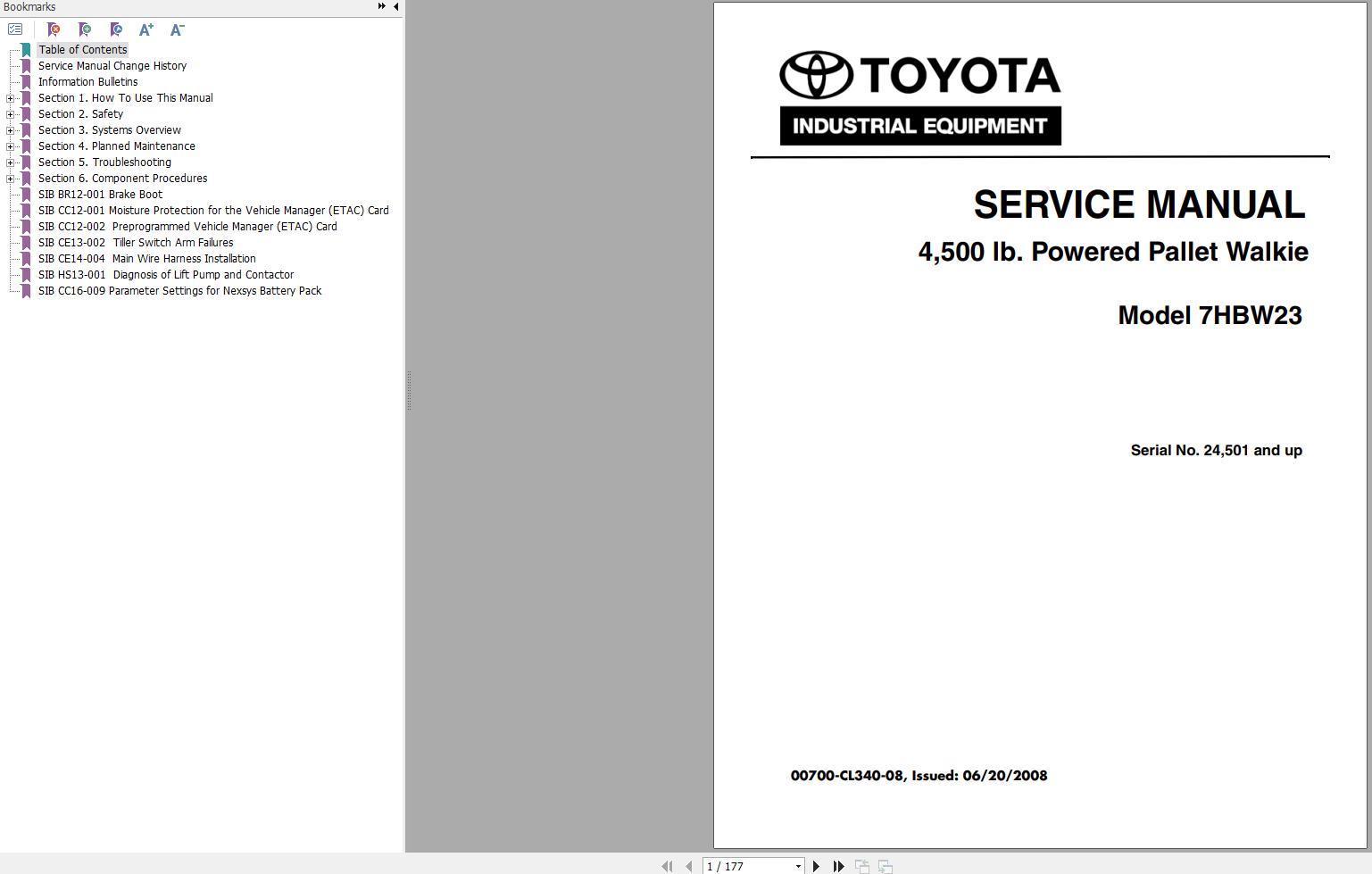Click the SERVICE MANUAL title text

tap(1139, 204)
